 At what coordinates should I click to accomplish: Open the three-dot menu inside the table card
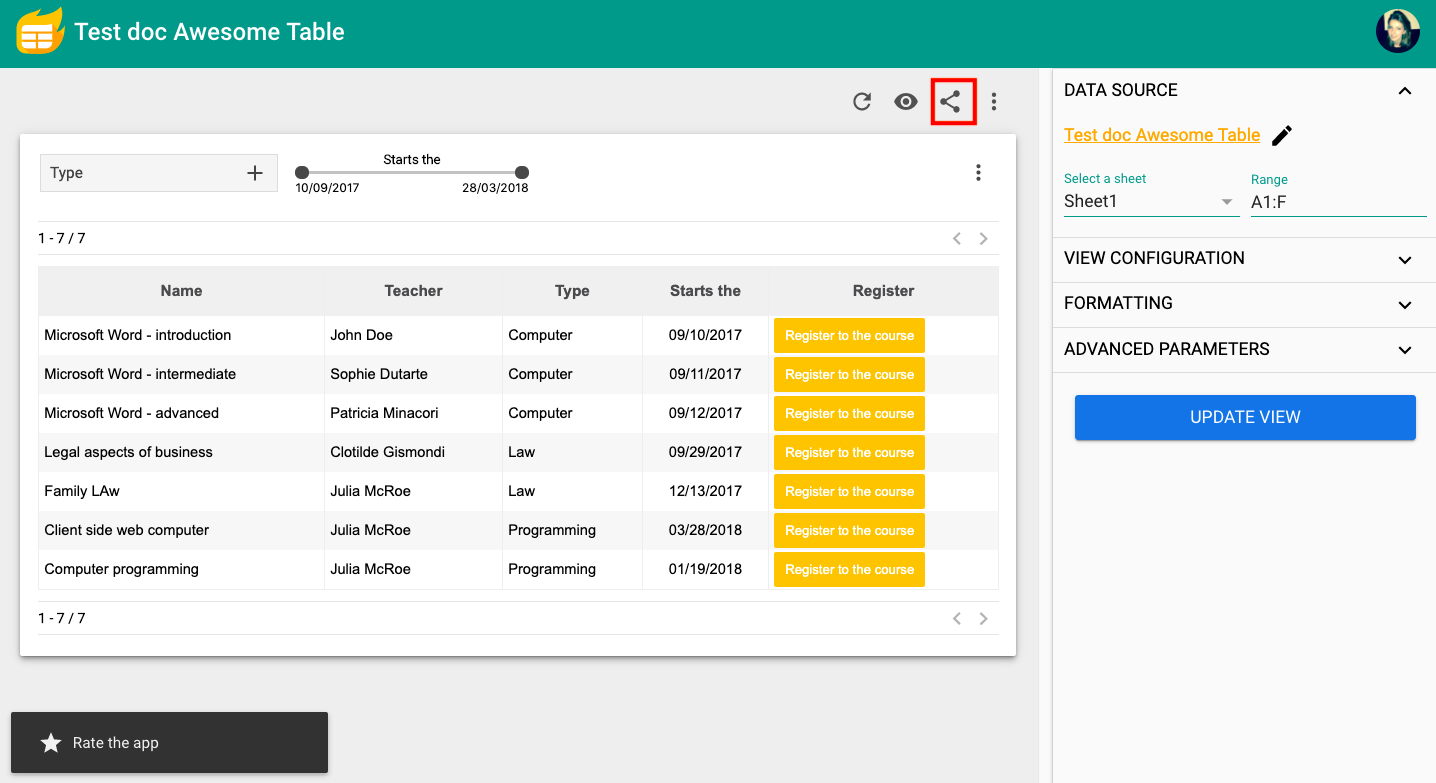coord(978,173)
